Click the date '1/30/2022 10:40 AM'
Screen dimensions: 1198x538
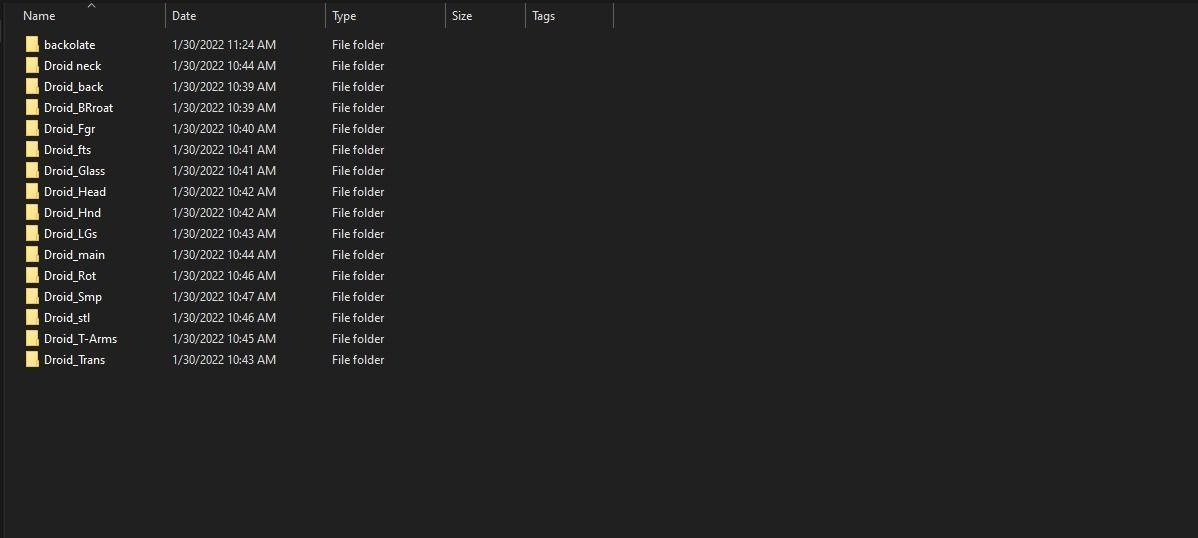coord(224,129)
